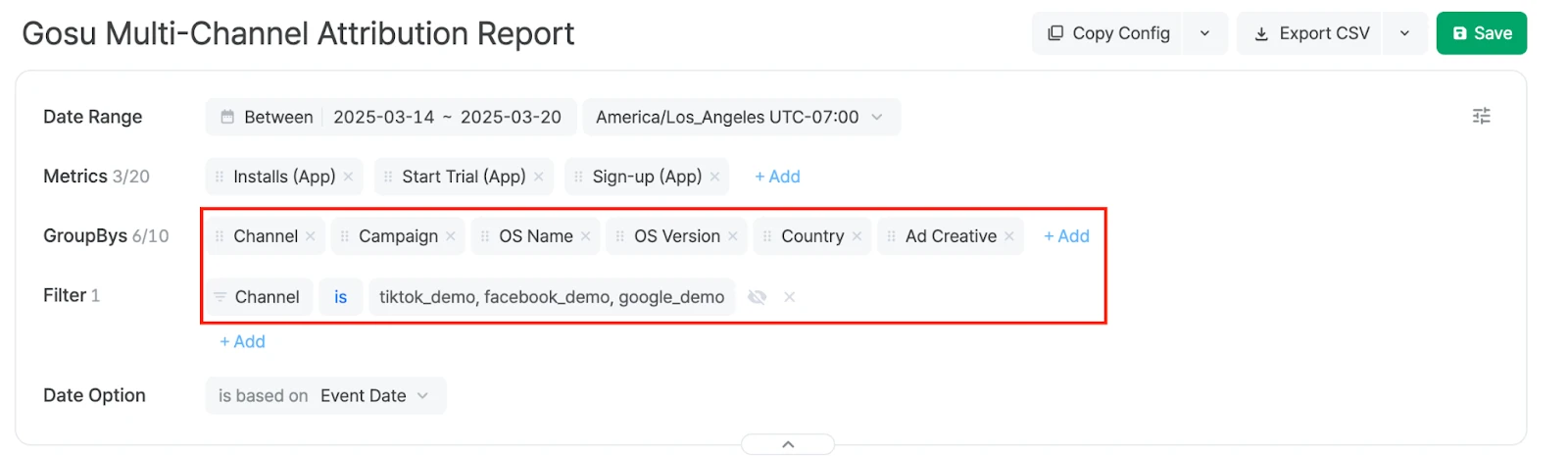Delete the Channel filter row
Image resolution: width=1568 pixels, height=457 pixels.
[789, 297]
